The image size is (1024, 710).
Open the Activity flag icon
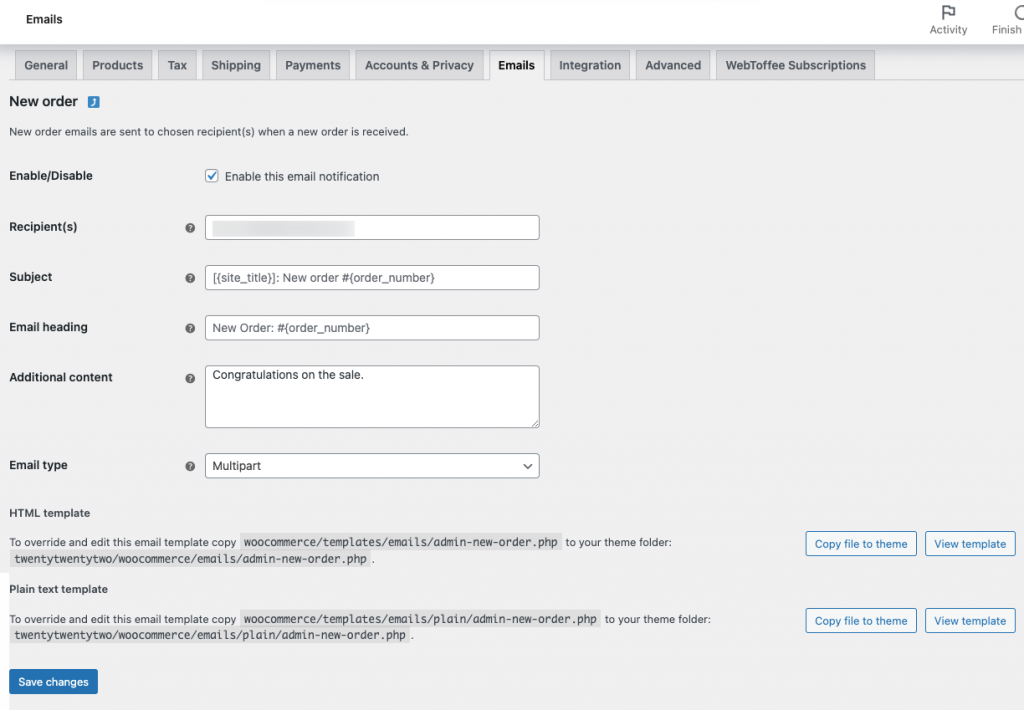pos(948,12)
